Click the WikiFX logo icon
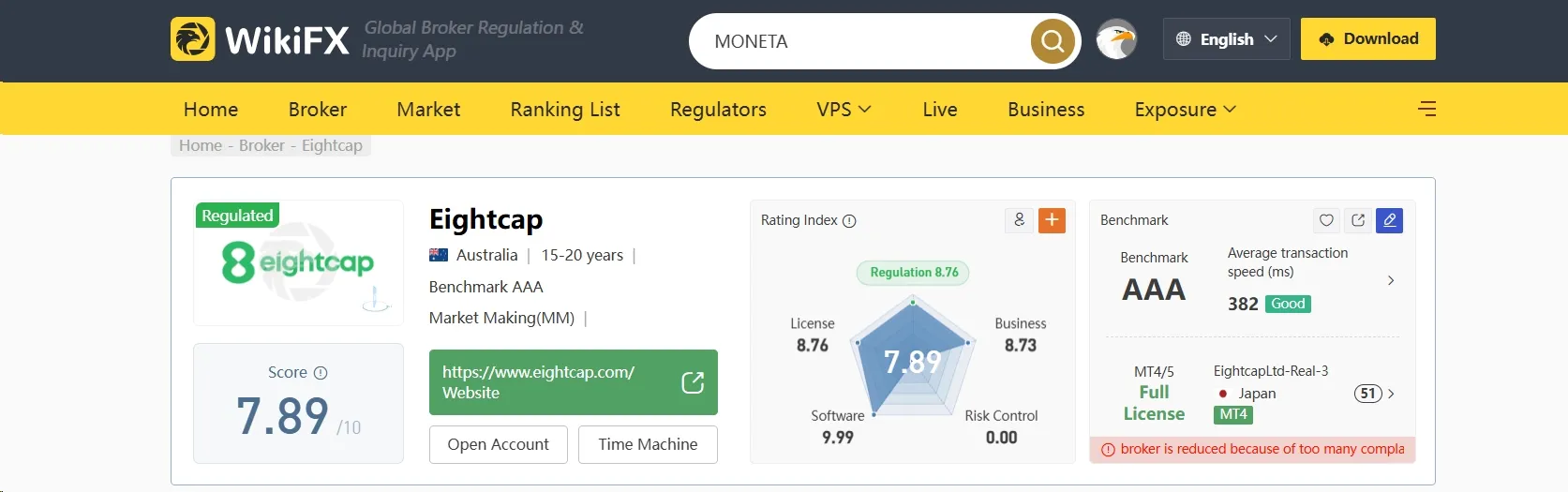 click(x=192, y=39)
